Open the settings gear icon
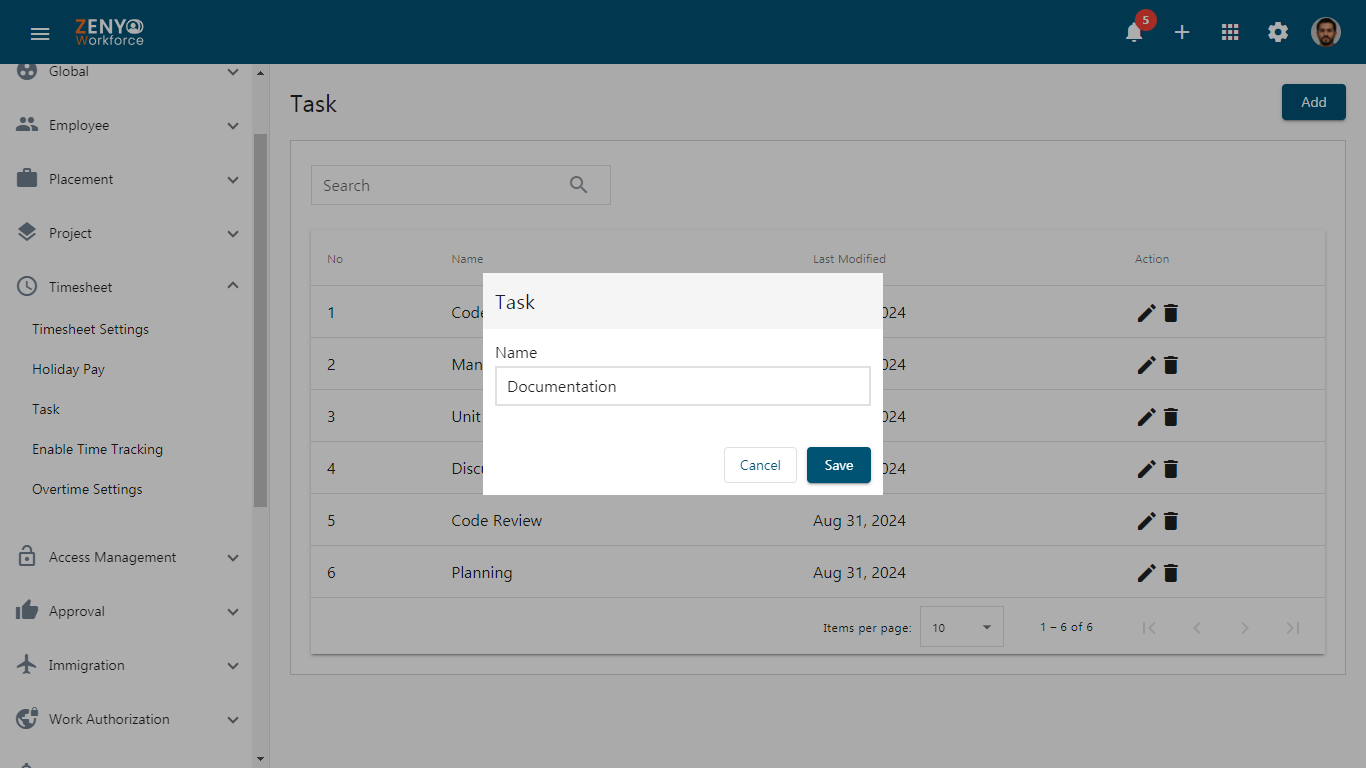1366x768 pixels. pyautogui.click(x=1278, y=32)
